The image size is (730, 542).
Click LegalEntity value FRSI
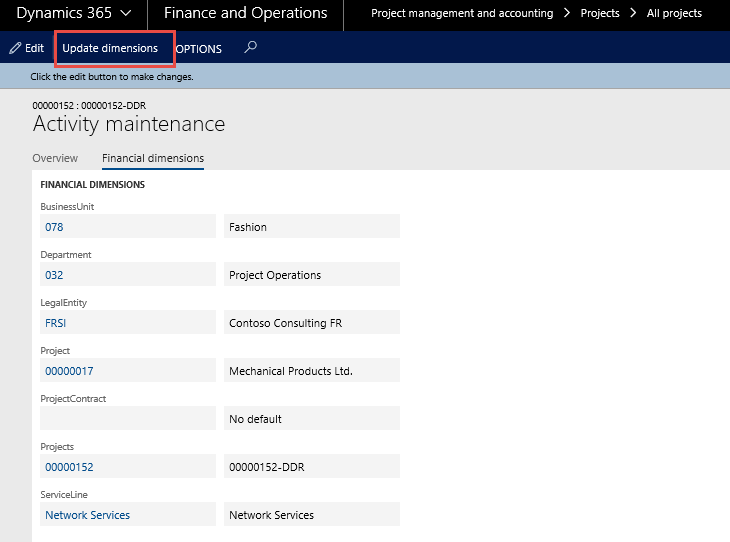(56, 323)
